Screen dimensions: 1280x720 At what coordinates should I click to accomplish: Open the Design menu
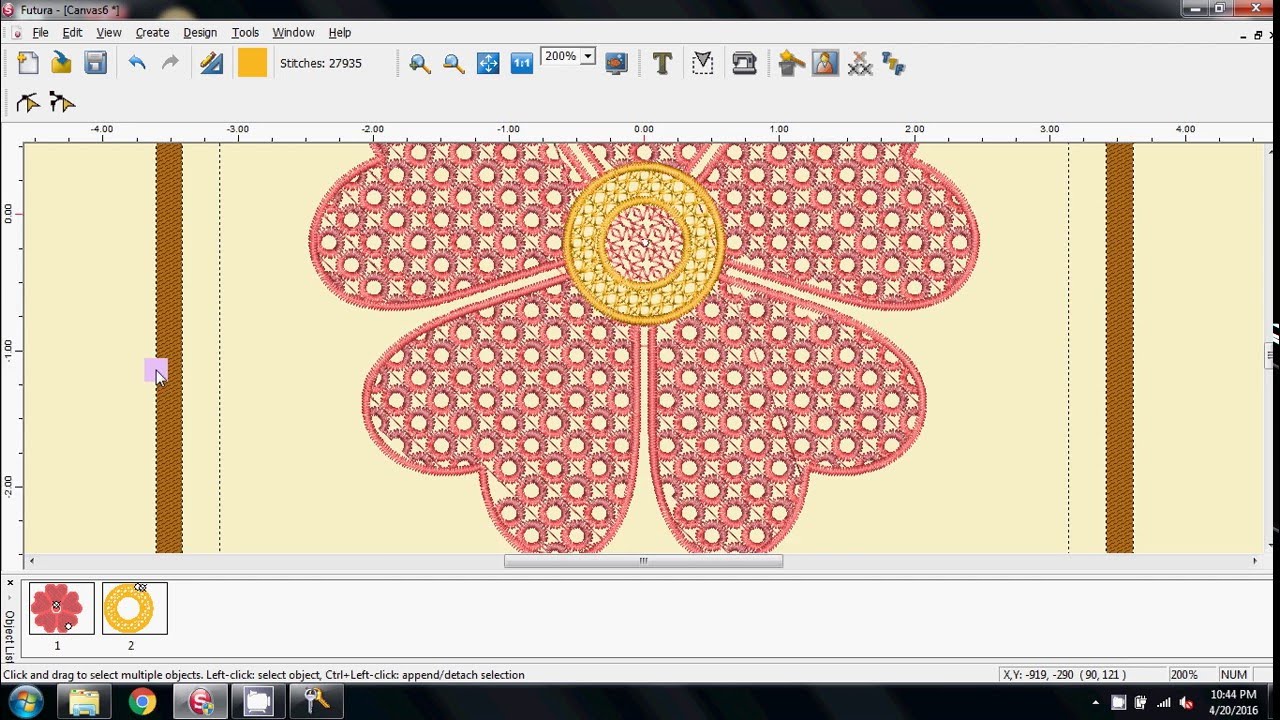(200, 33)
